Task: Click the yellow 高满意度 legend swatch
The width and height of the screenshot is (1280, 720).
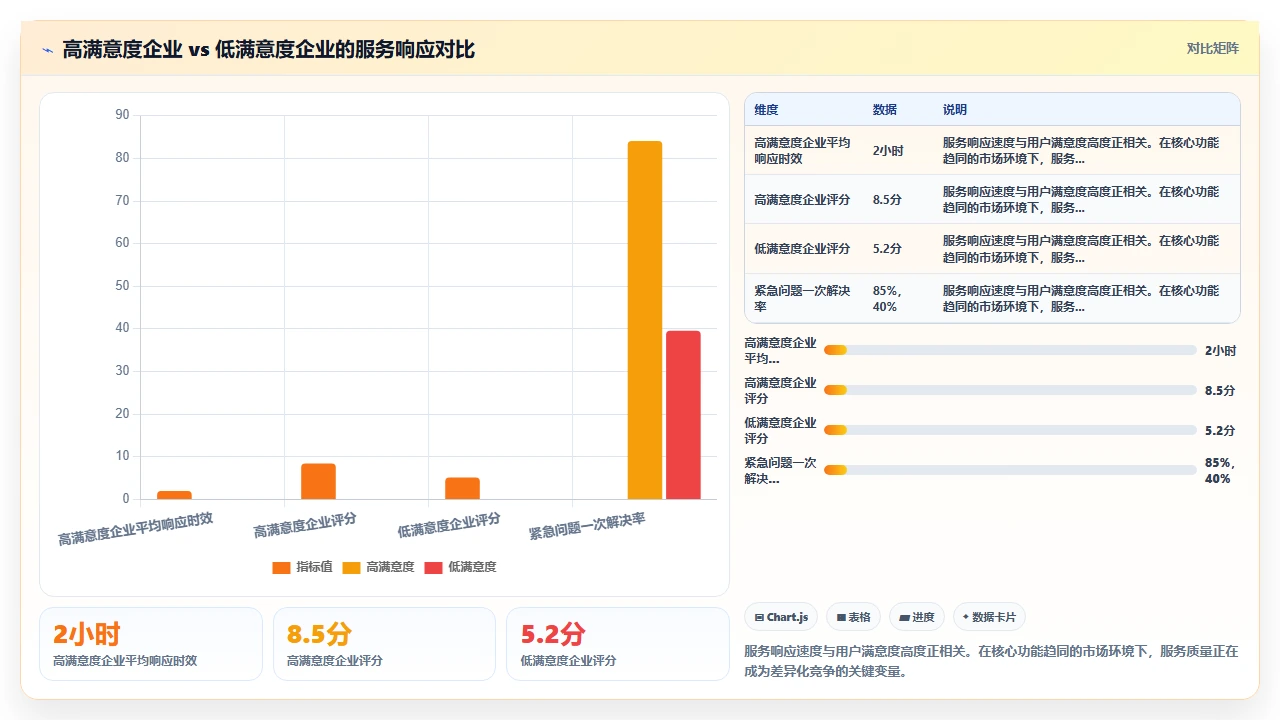Action: 351,567
